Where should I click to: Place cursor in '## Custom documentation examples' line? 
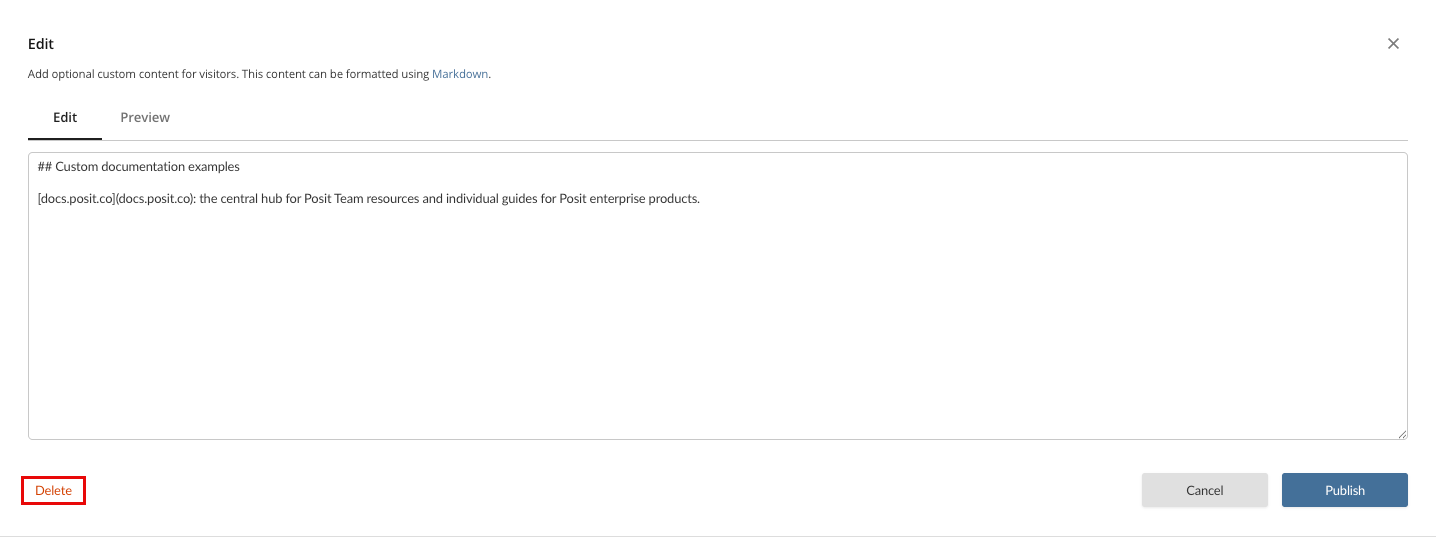(139, 166)
